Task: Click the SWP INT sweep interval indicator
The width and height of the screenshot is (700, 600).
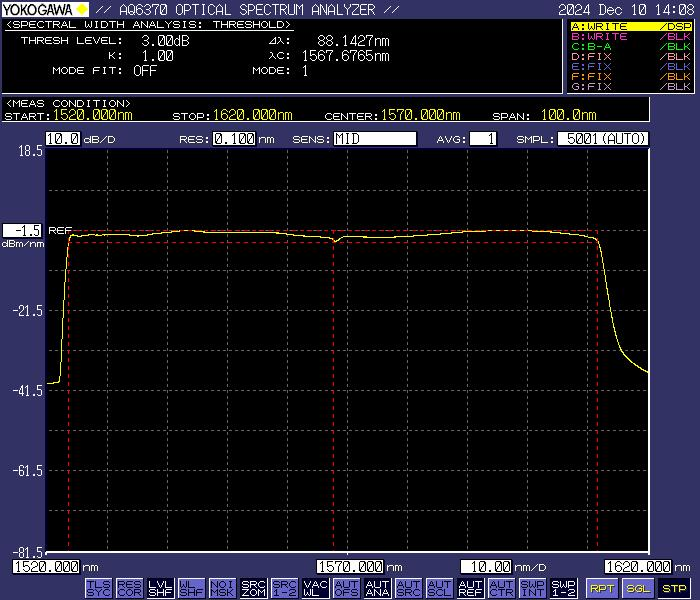Action: point(533,588)
